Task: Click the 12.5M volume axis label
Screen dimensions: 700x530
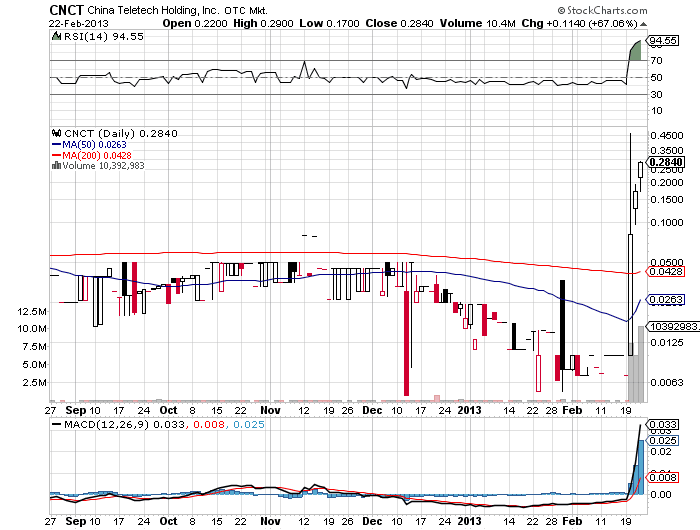Action: (32, 312)
